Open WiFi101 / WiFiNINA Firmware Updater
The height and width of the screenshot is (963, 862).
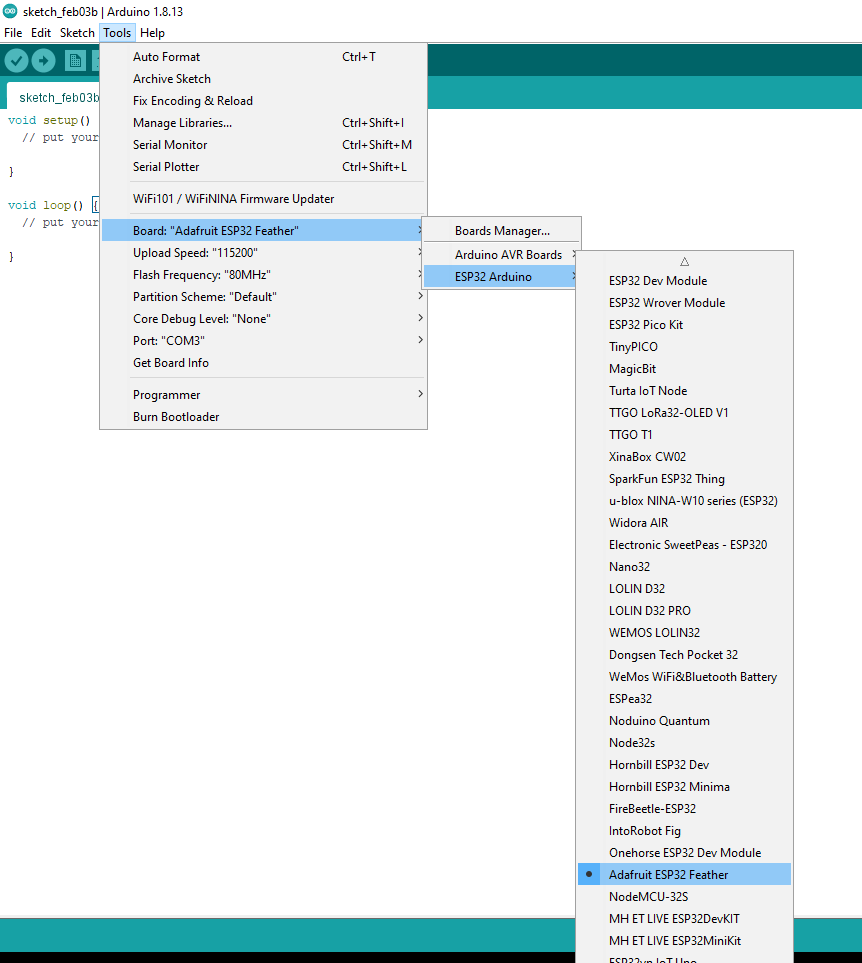(263, 199)
